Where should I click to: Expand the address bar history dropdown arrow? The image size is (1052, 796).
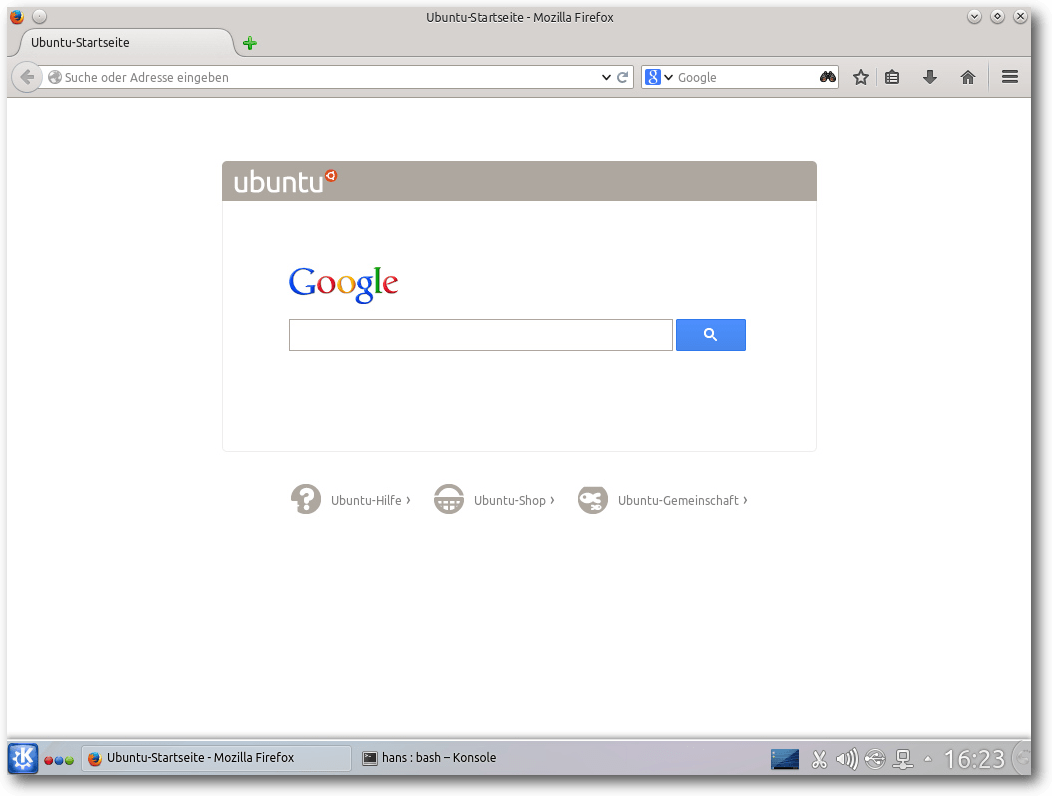point(606,77)
